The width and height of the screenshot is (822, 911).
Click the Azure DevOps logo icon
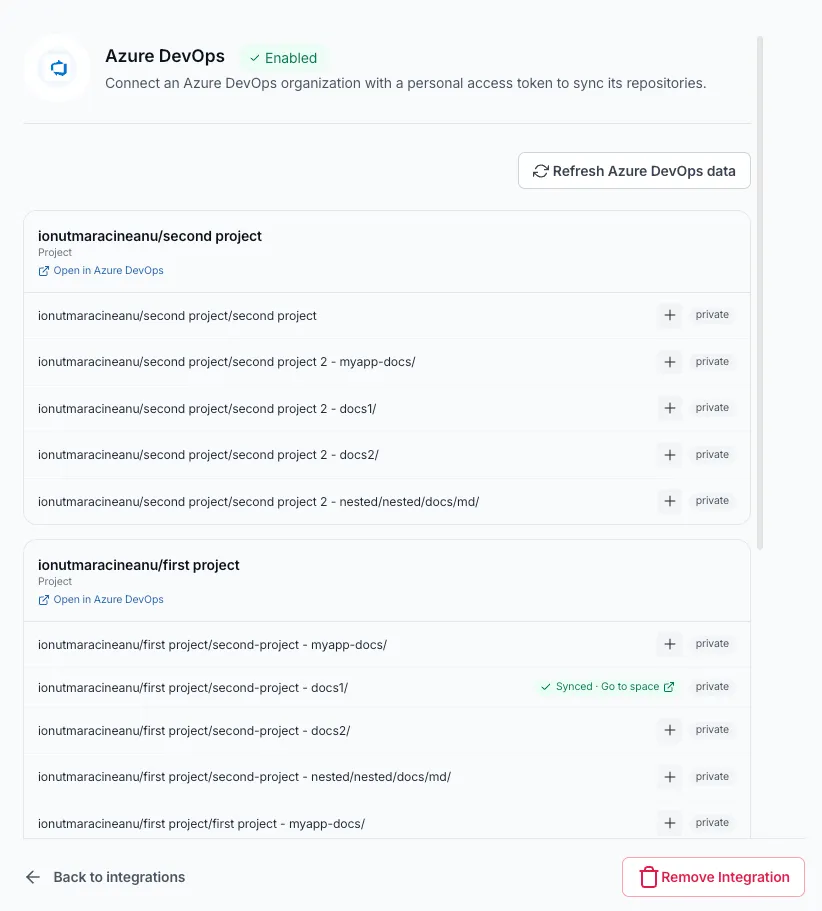tap(59, 68)
